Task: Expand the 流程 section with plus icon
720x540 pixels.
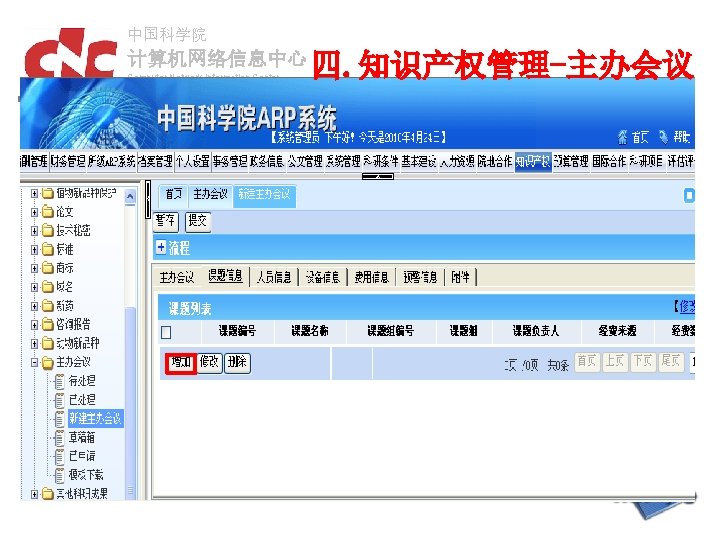Action: (161, 248)
